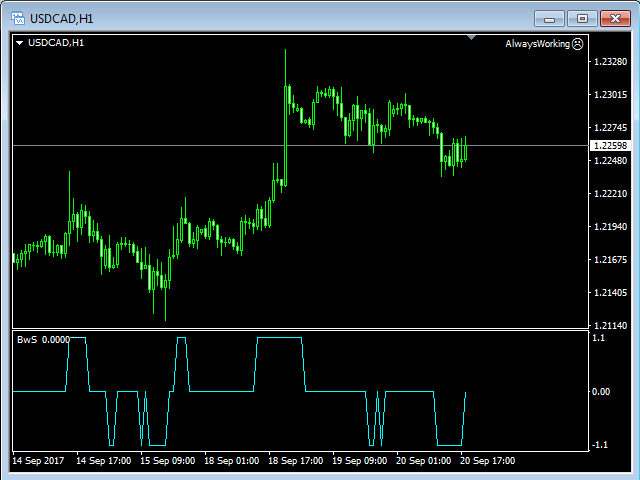The width and height of the screenshot is (640, 480).
Task: Expand the arrow beside USDCAD,H1 chart label
Action: [19, 43]
